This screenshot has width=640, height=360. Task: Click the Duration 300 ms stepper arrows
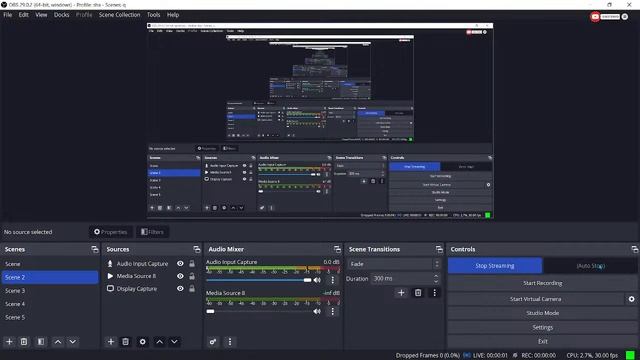click(x=436, y=279)
